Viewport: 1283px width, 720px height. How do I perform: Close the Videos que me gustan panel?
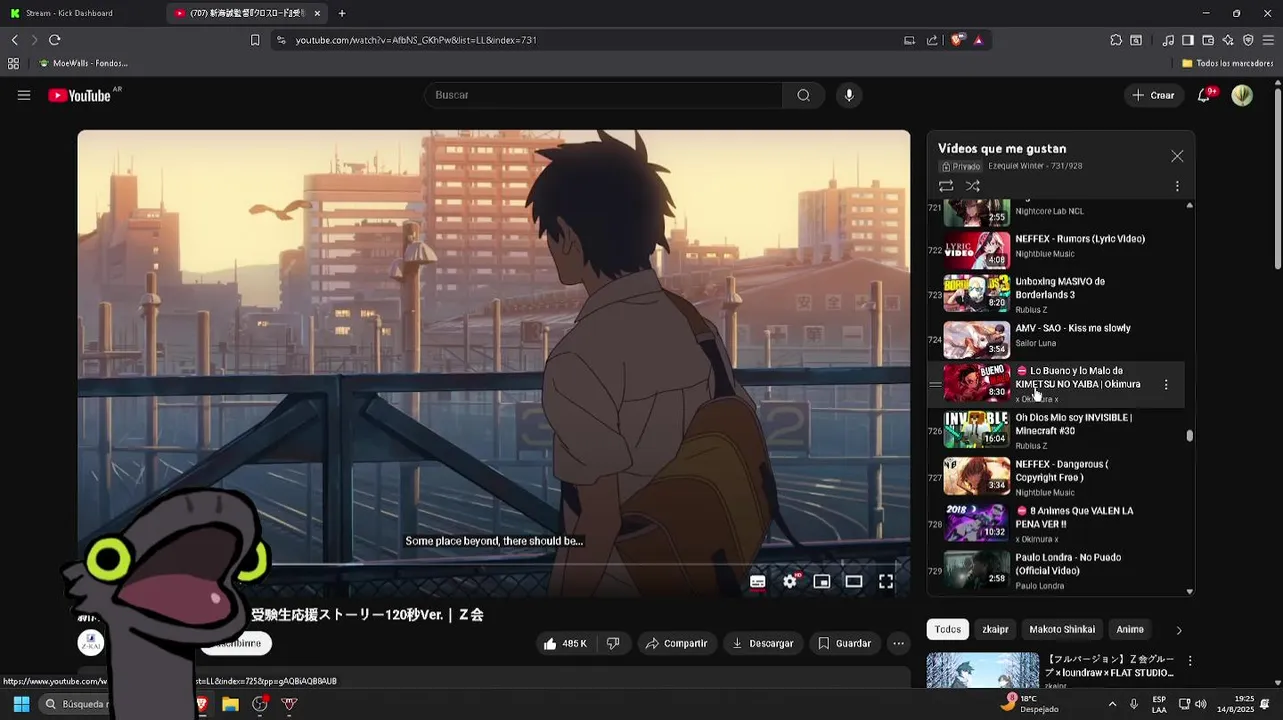coord(1177,156)
